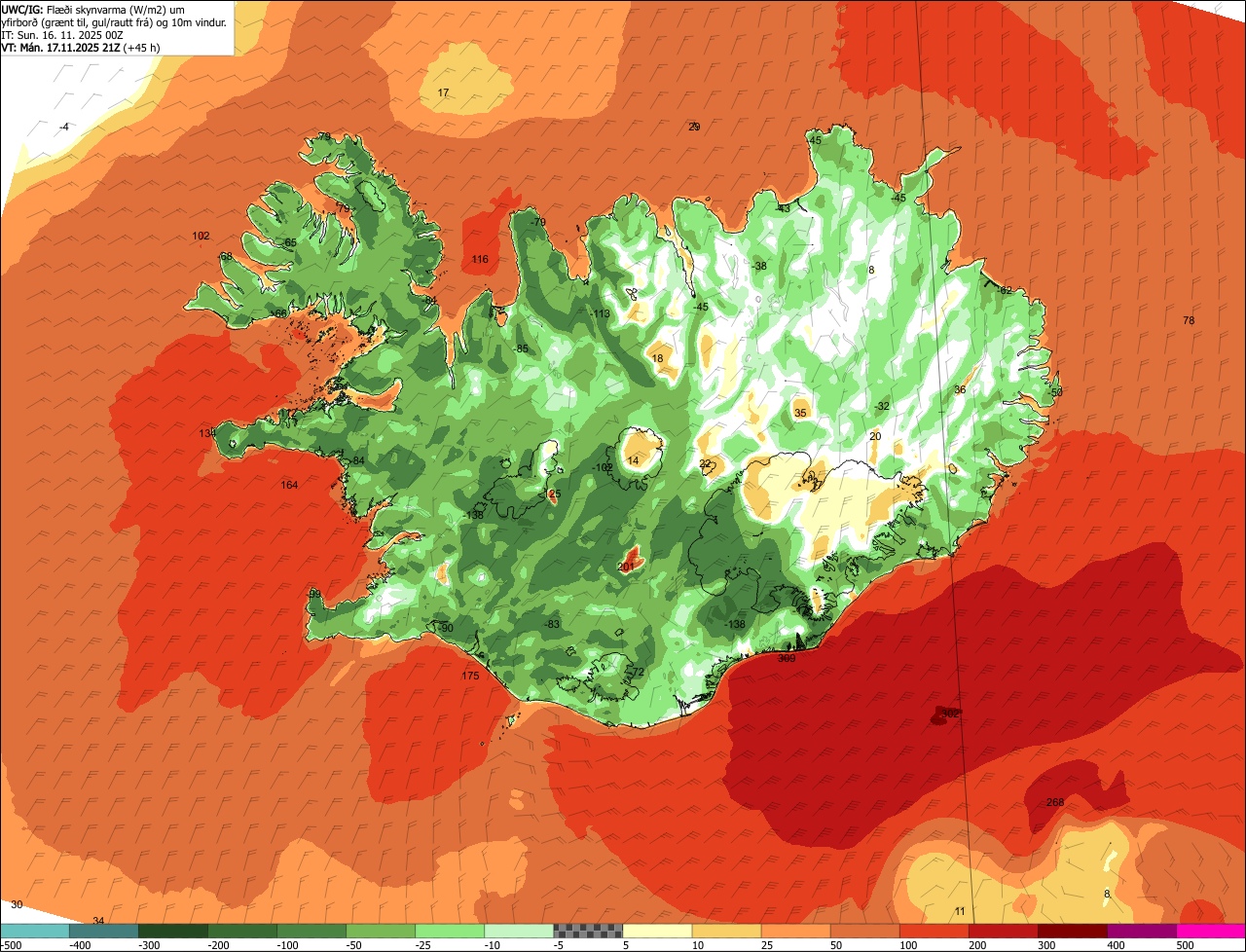Click the '20' value north of Vatnajökull
This screenshot has width=1246, height=952.
click(875, 436)
